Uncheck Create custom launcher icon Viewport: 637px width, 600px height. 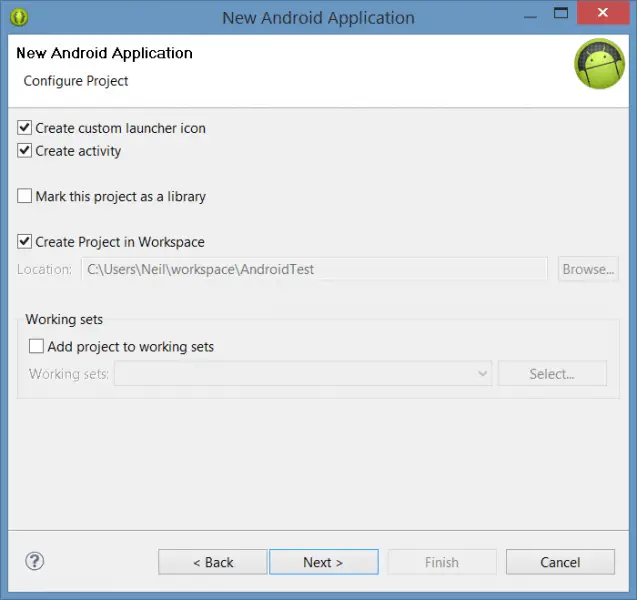[x=25, y=128]
